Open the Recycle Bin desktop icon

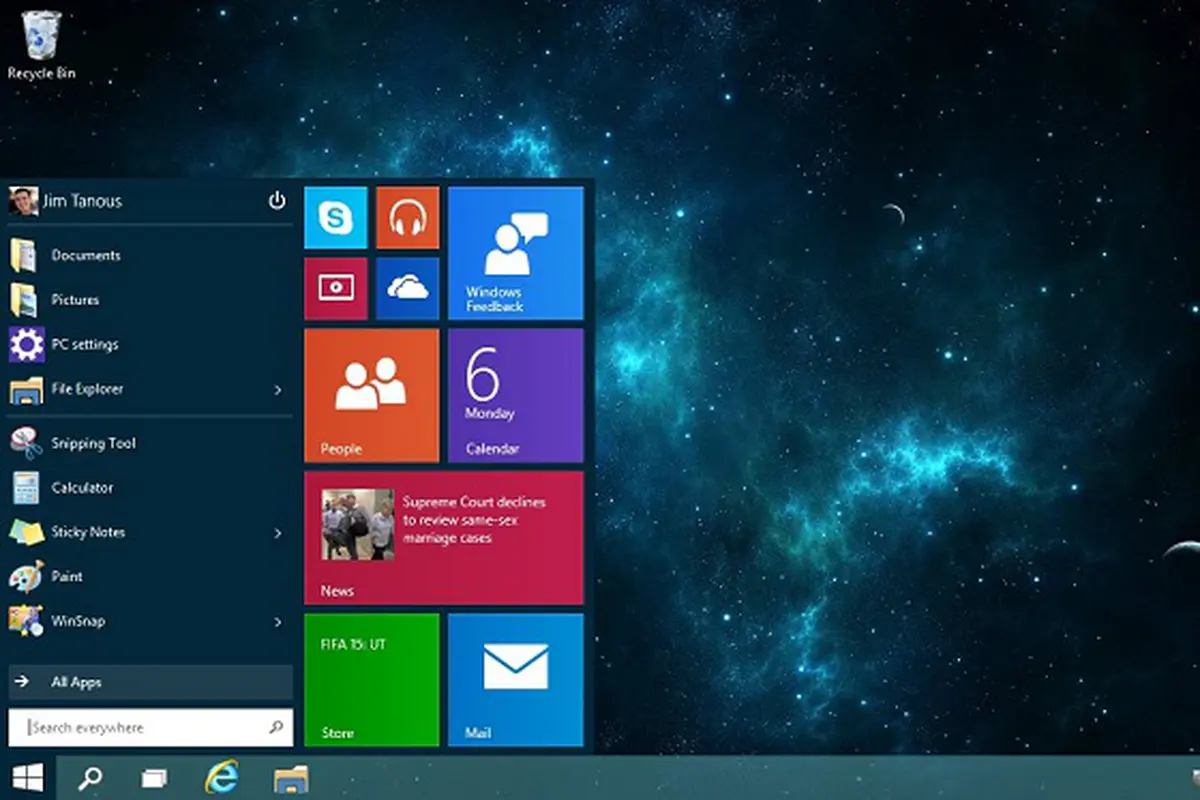(x=41, y=44)
